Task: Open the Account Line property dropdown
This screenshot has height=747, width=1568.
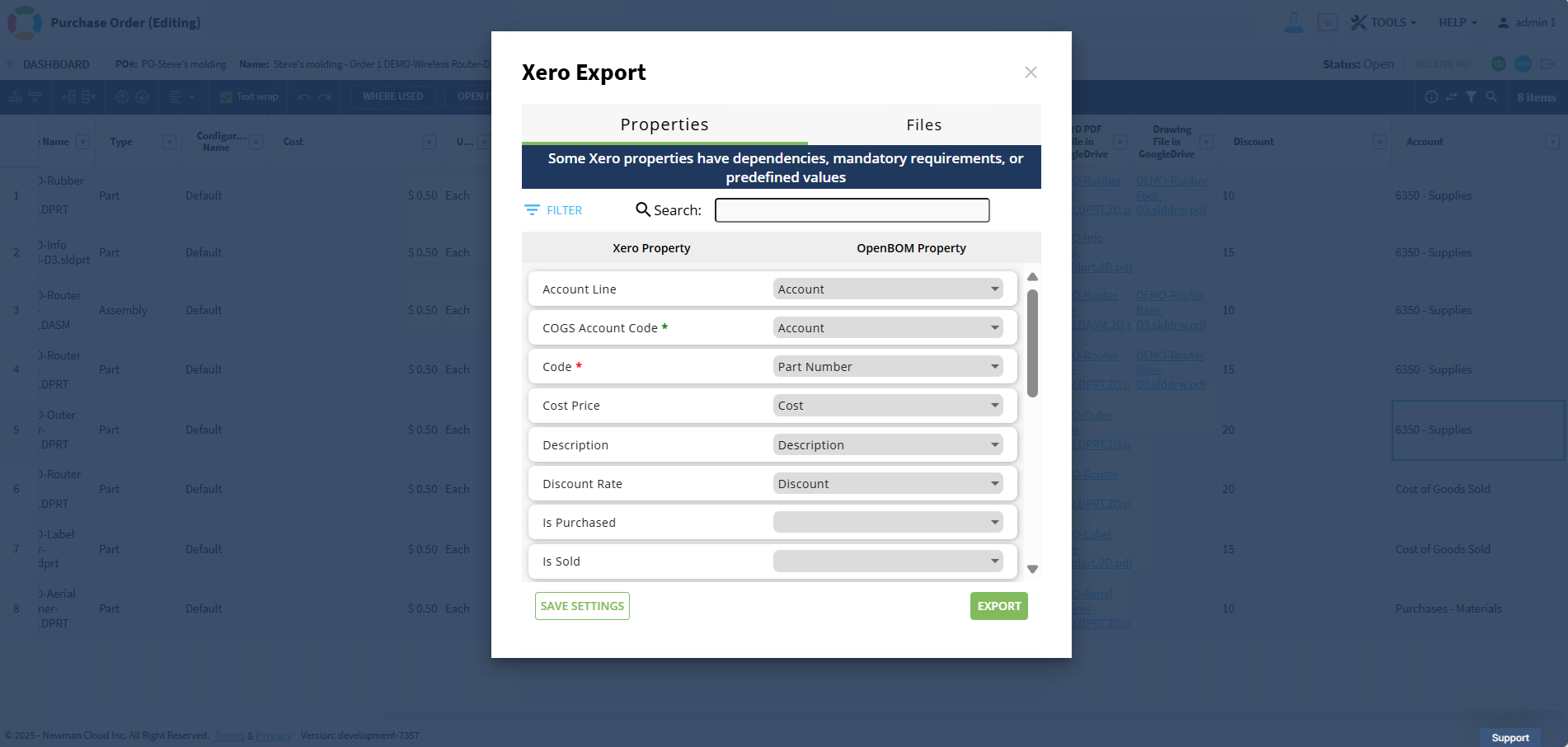Action: tap(888, 289)
